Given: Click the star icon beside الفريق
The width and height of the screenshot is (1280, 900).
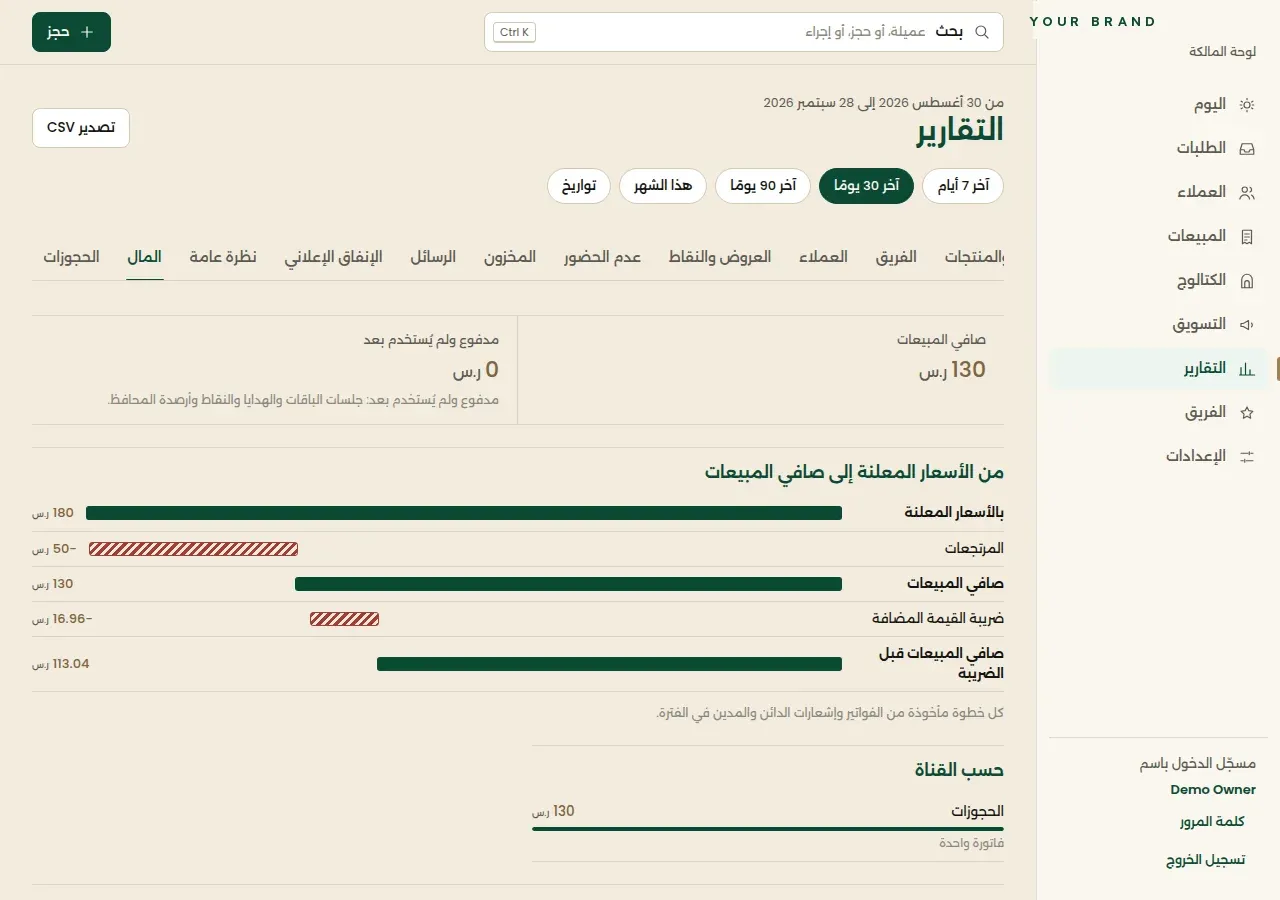Looking at the screenshot, I should 1247,412.
